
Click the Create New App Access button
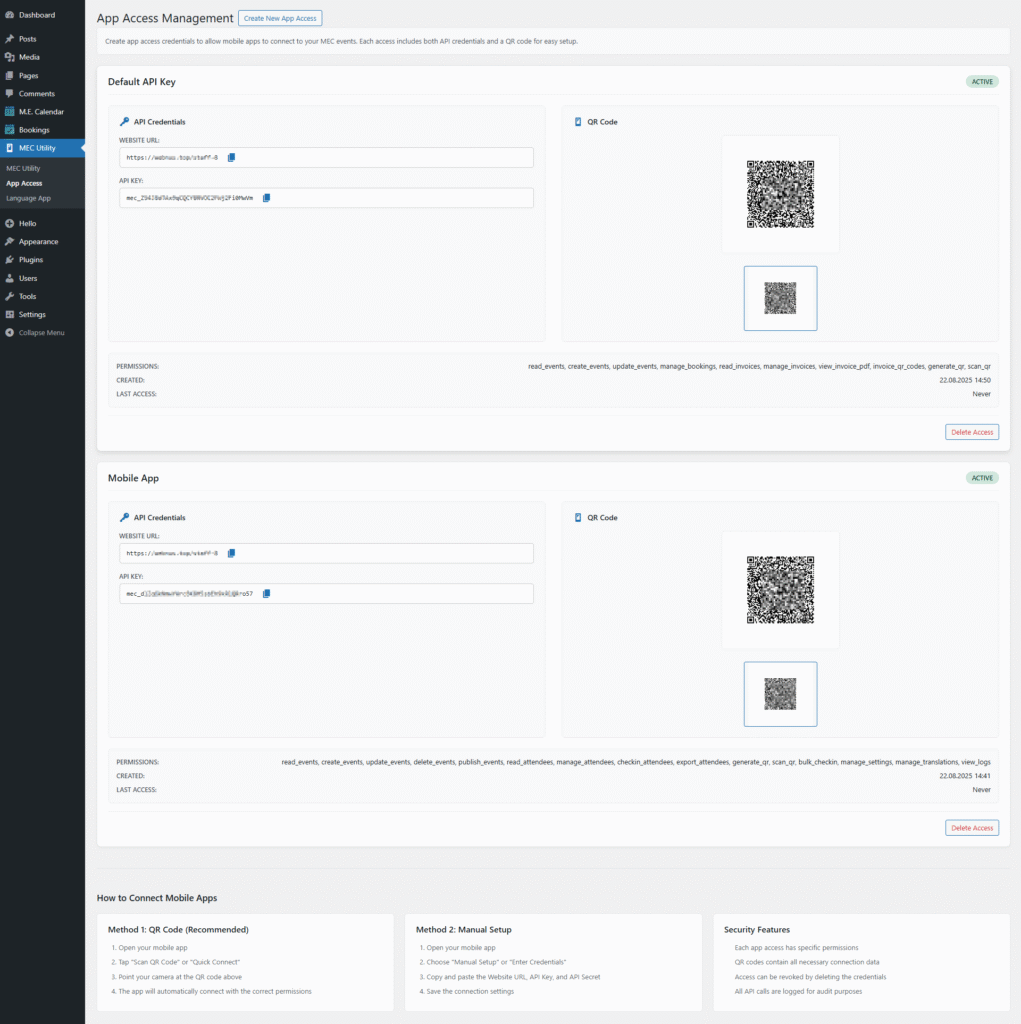click(280, 18)
